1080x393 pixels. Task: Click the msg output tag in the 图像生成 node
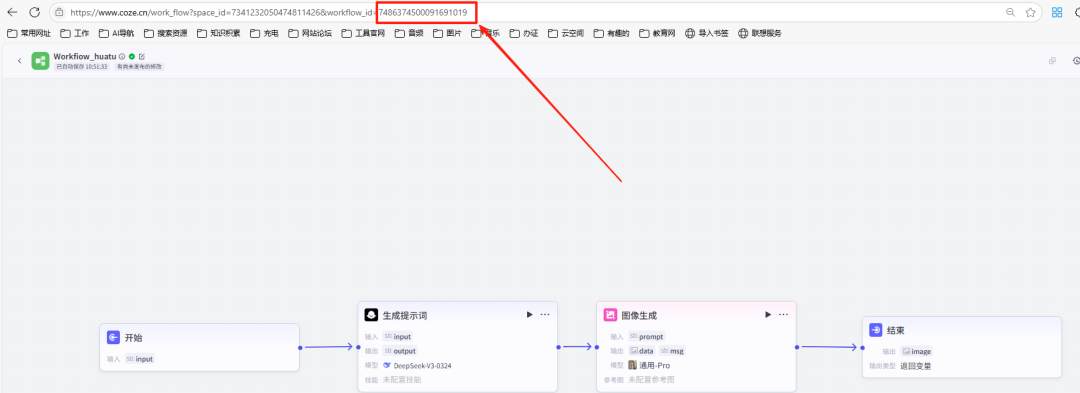point(672,351)
